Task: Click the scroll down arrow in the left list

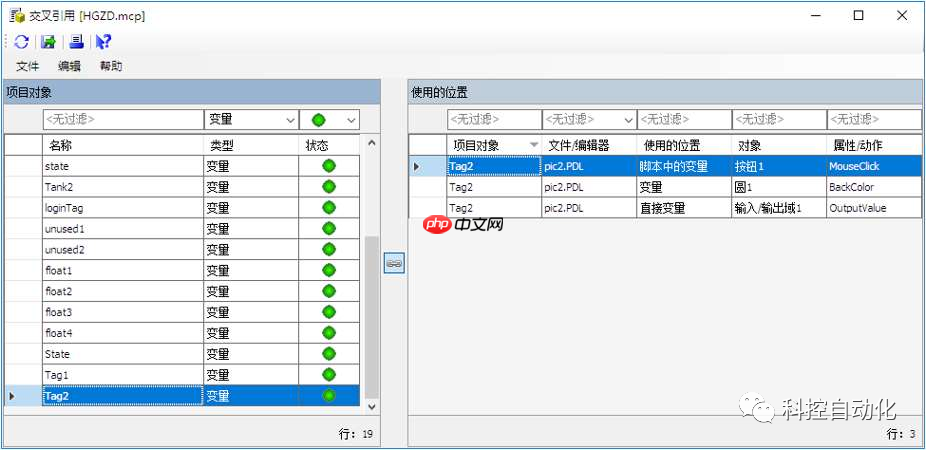Action: [371, 406]
